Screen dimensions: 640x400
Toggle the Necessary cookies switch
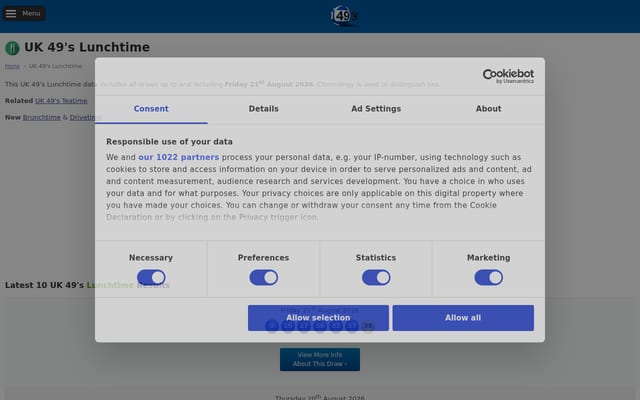[151, 278]
